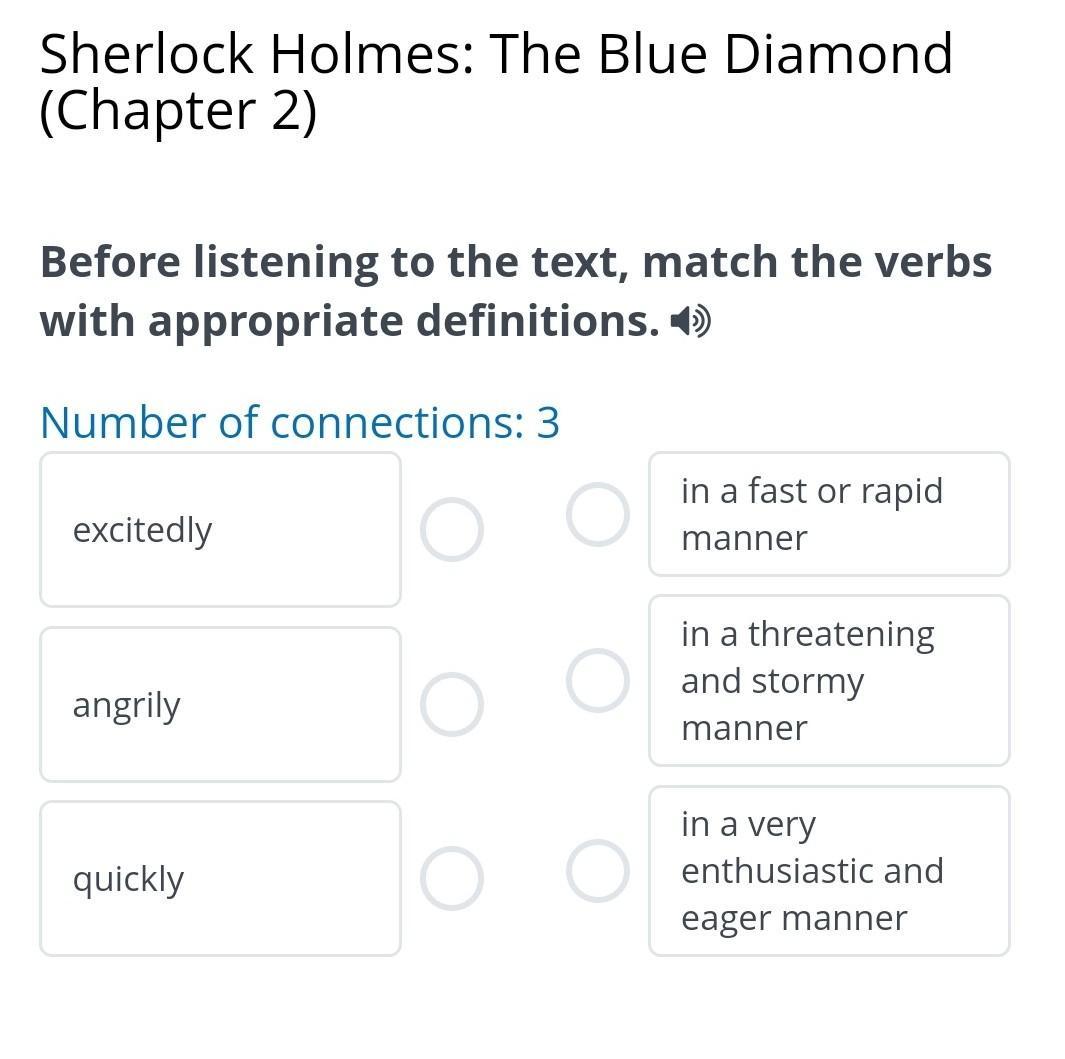Click the word 'Diamond' in the title
Image resolution: width=1065 pixels, height=1059 pixels.
point(838,54)
